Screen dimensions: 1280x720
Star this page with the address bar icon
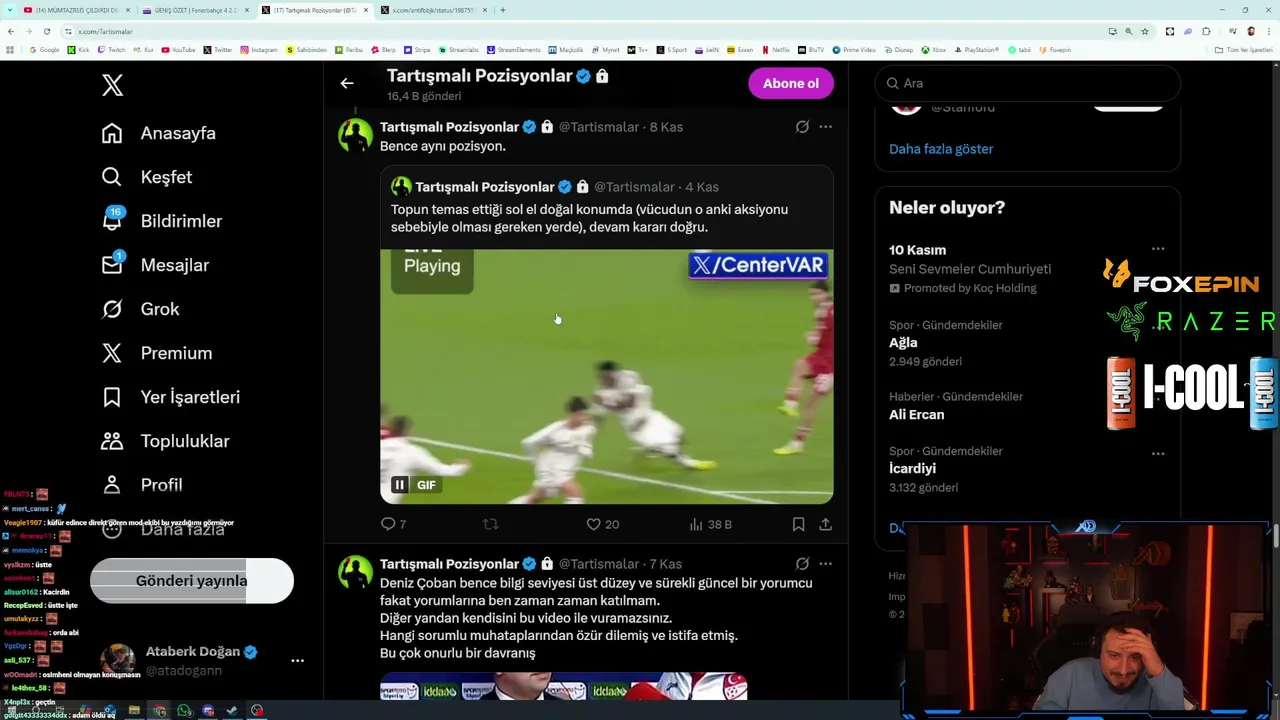point(1145,31)
